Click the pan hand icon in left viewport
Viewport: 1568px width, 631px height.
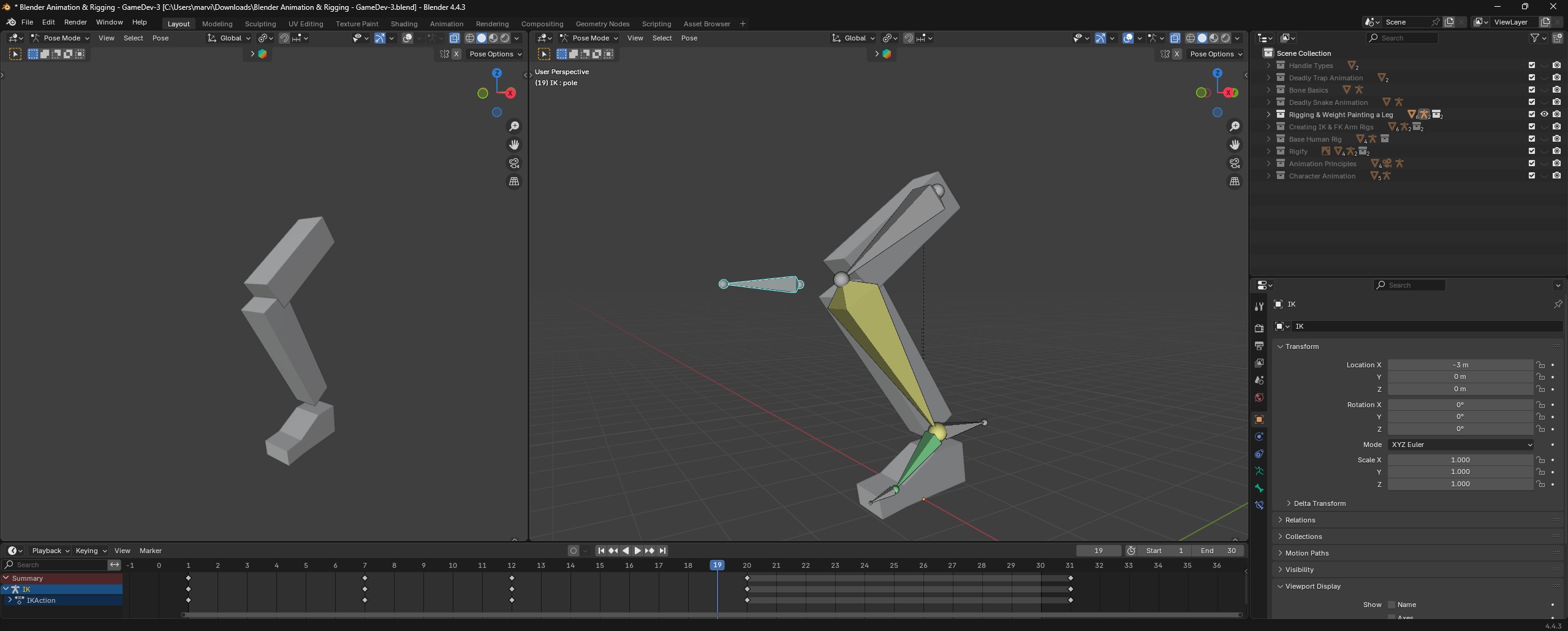tap(514, 145)
